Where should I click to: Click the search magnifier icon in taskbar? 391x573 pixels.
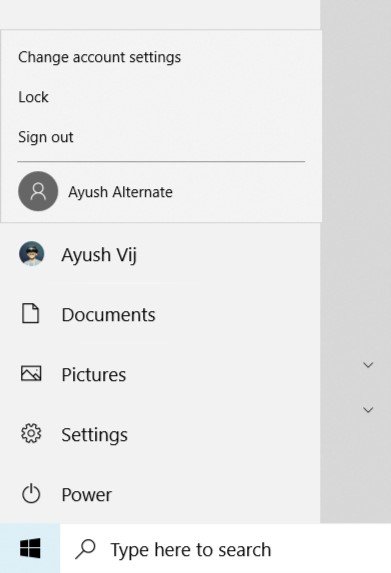pos(86,549)
